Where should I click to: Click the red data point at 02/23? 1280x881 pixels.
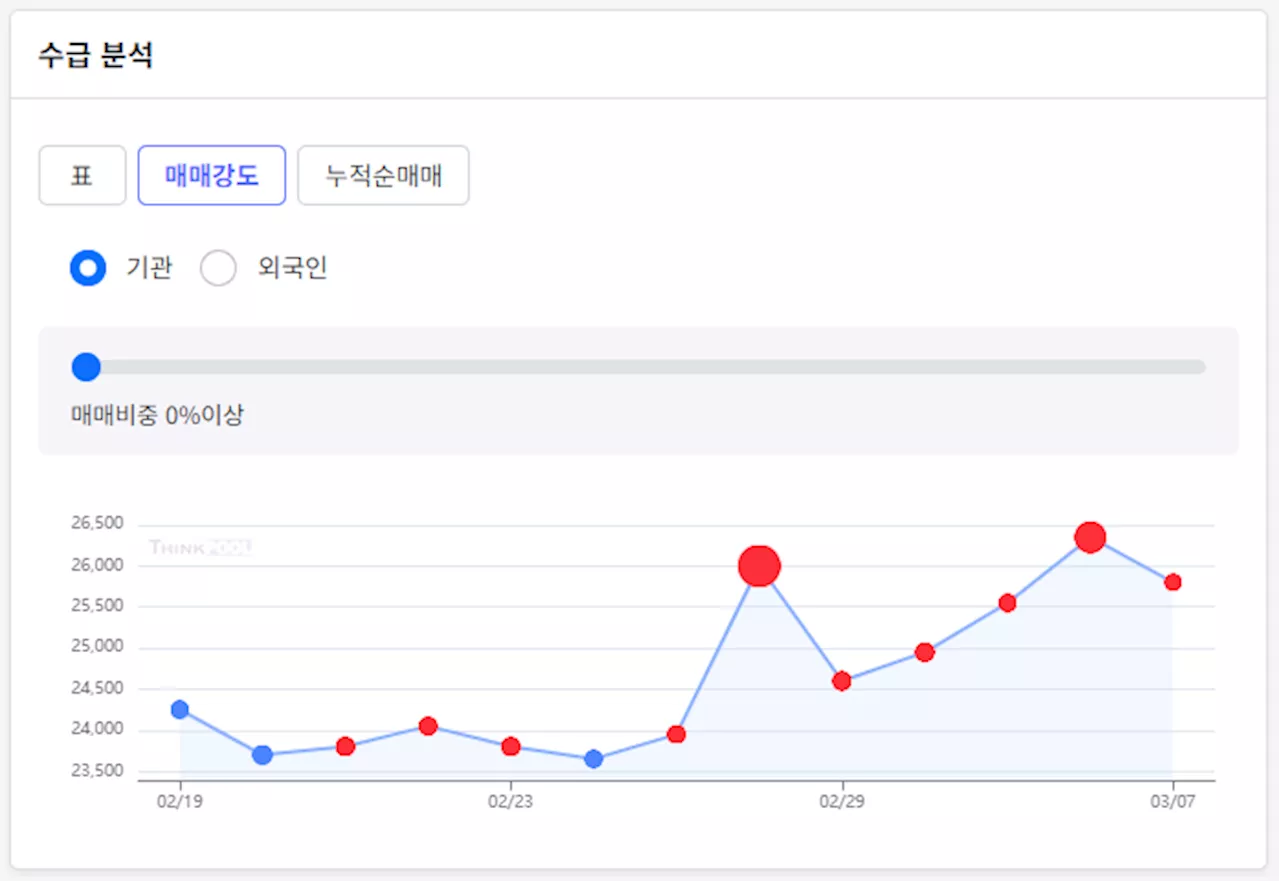(x=511, y=746)
